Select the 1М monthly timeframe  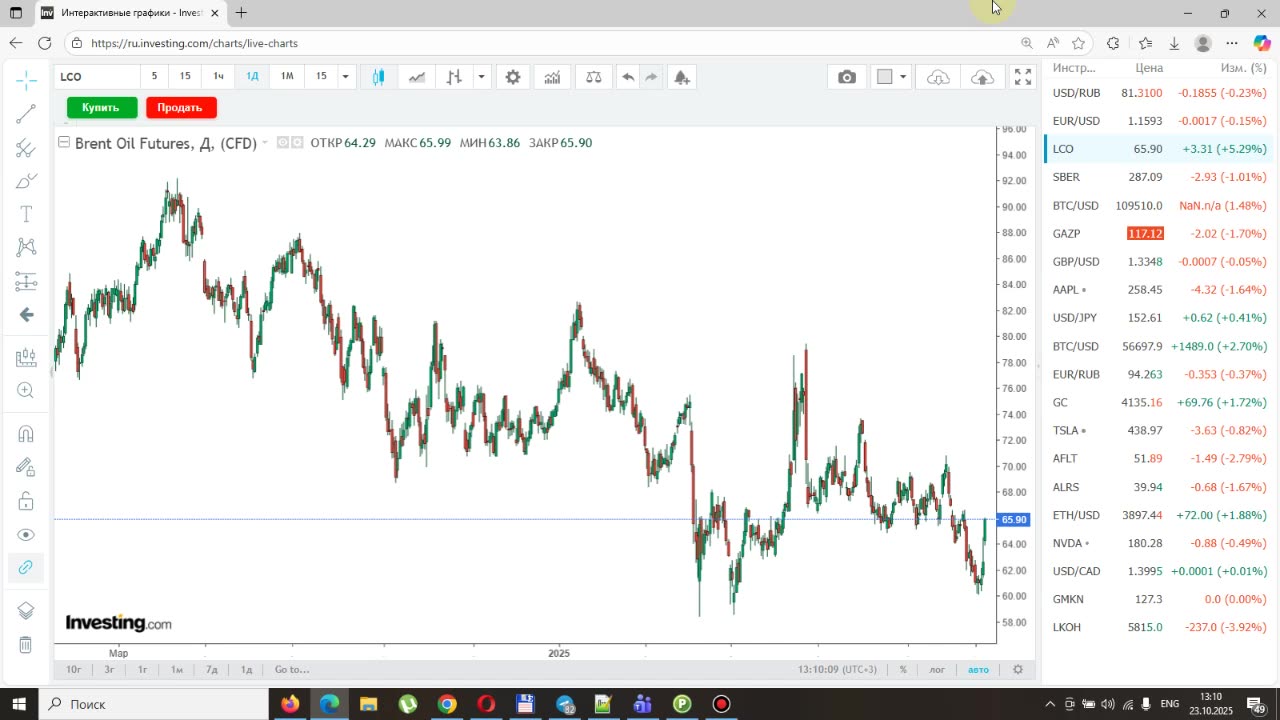coord(287,76)
